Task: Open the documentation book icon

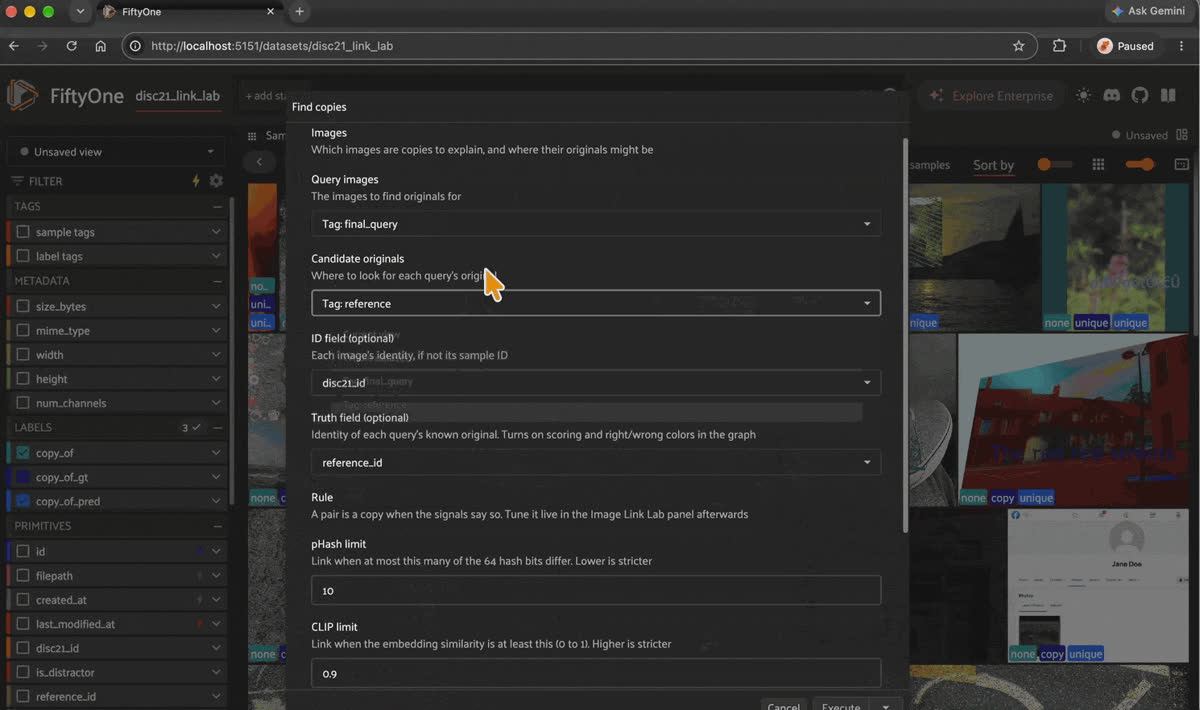Action: point(1168,96)
